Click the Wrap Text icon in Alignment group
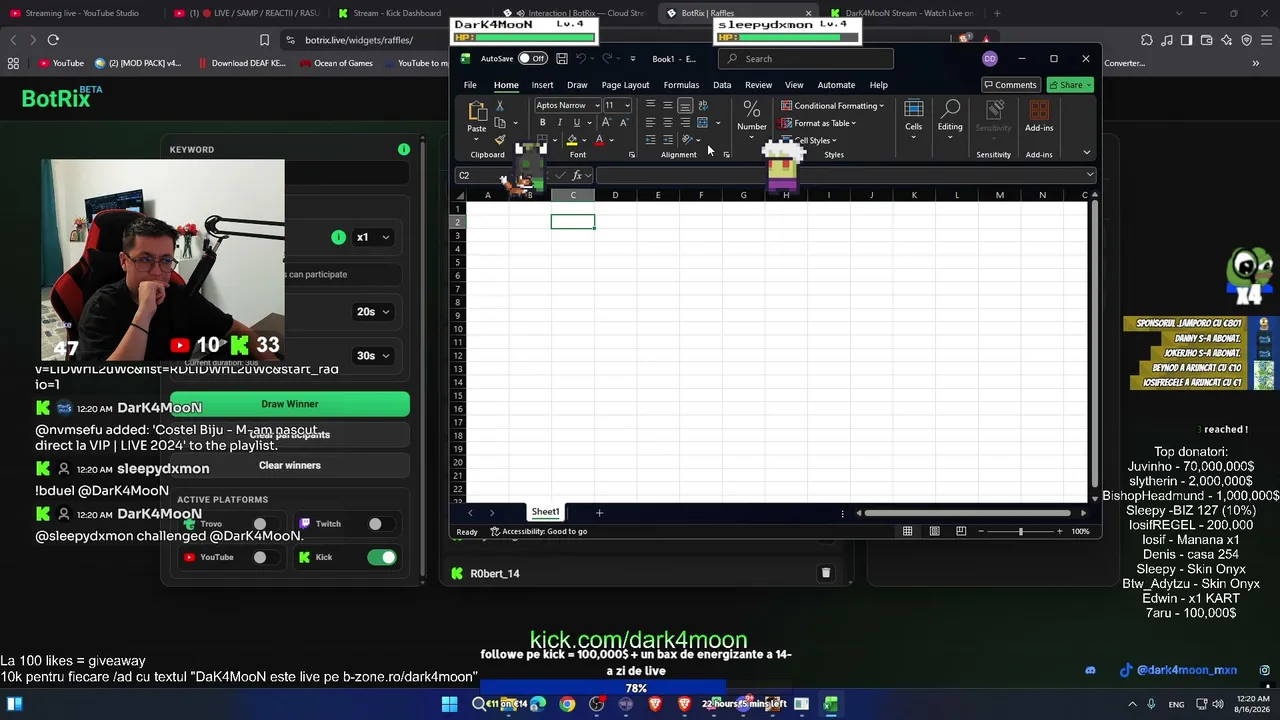The width and height of the screenshot is (1280, 720). click(x=703, y=105)
